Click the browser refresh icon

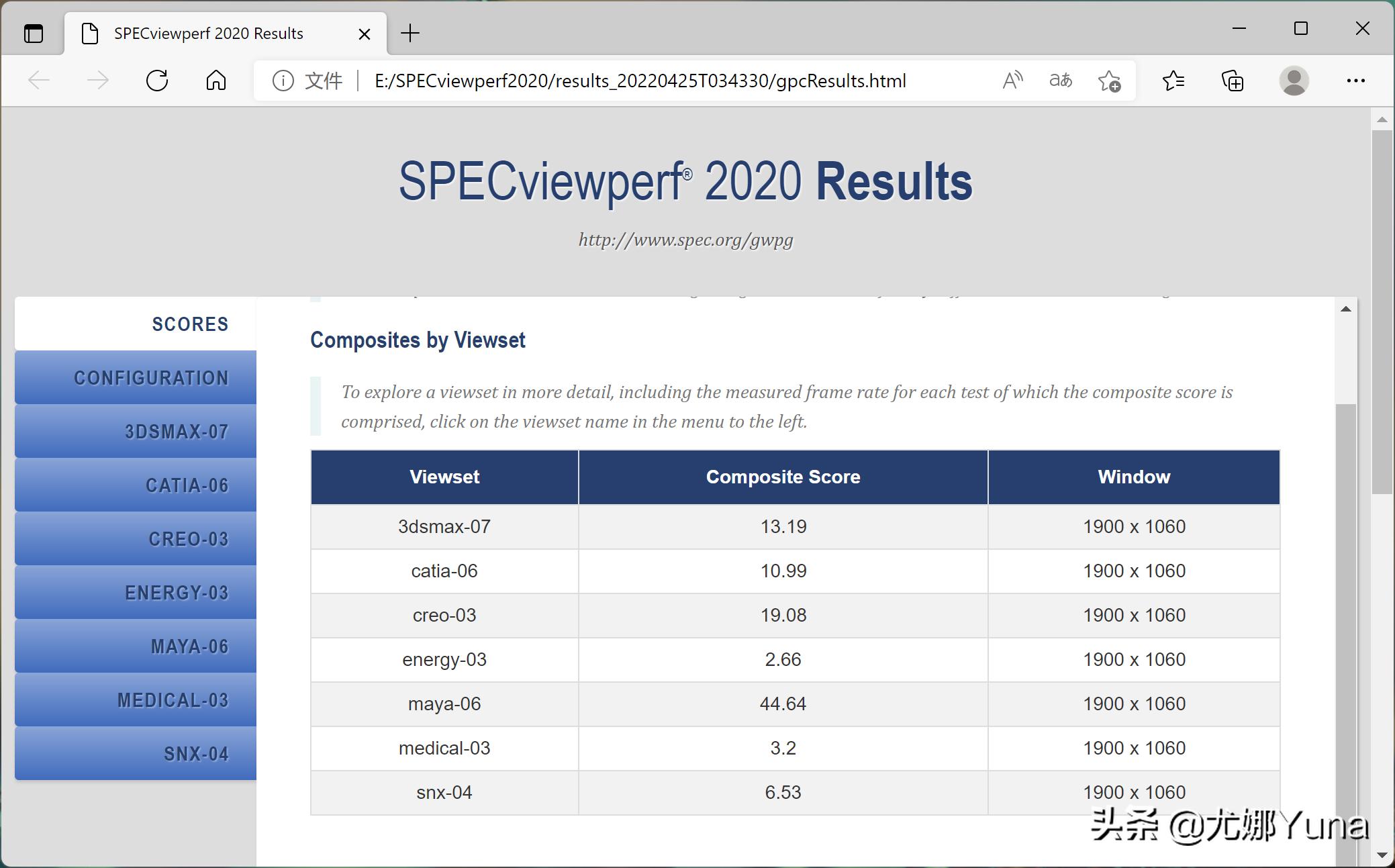pyautogui.click(x=157, y=81)
